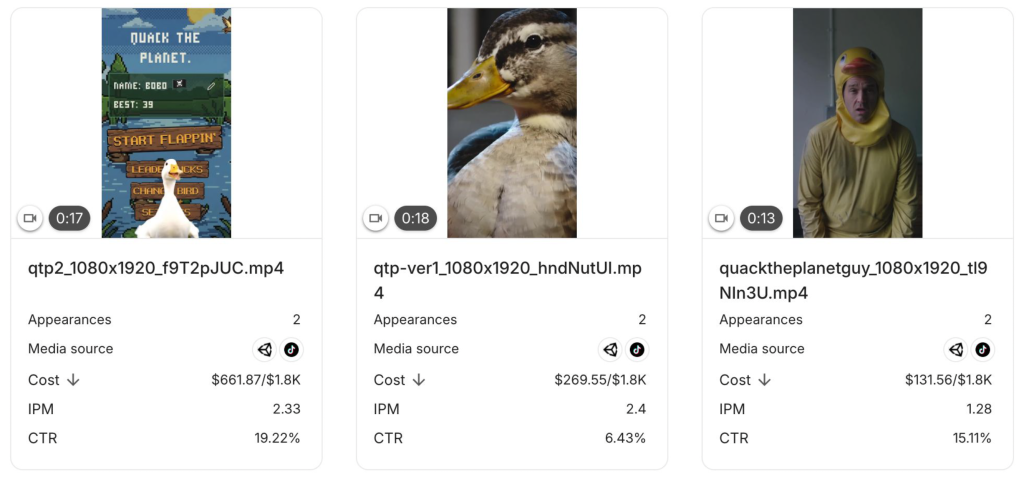Sort by the Cost arrow on the qtp2 card
Screen dimensions: 1024x477
(x=73, y=380)
